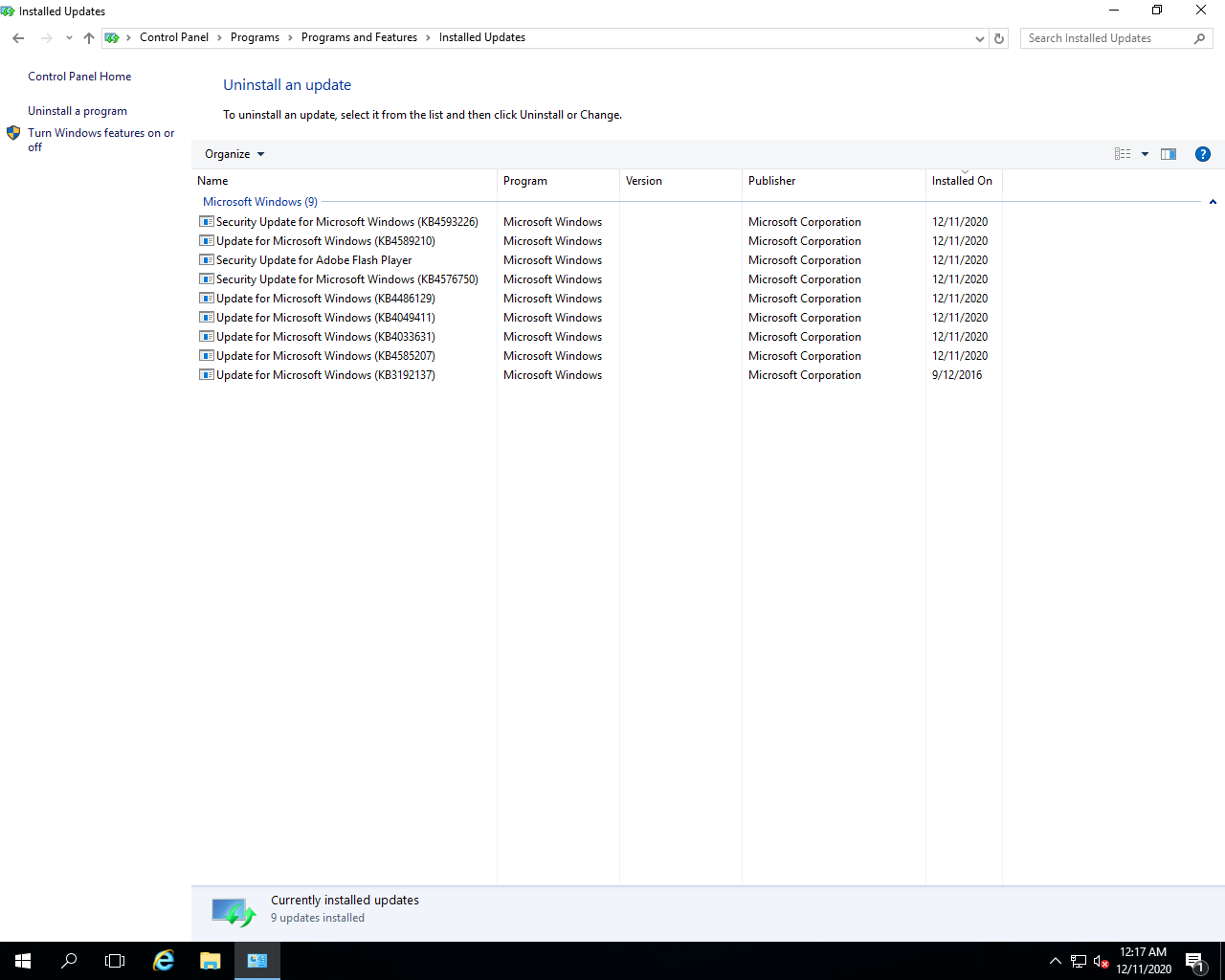Click the address bar location icon
1225x980 pixels.
(x=112, y=38)
